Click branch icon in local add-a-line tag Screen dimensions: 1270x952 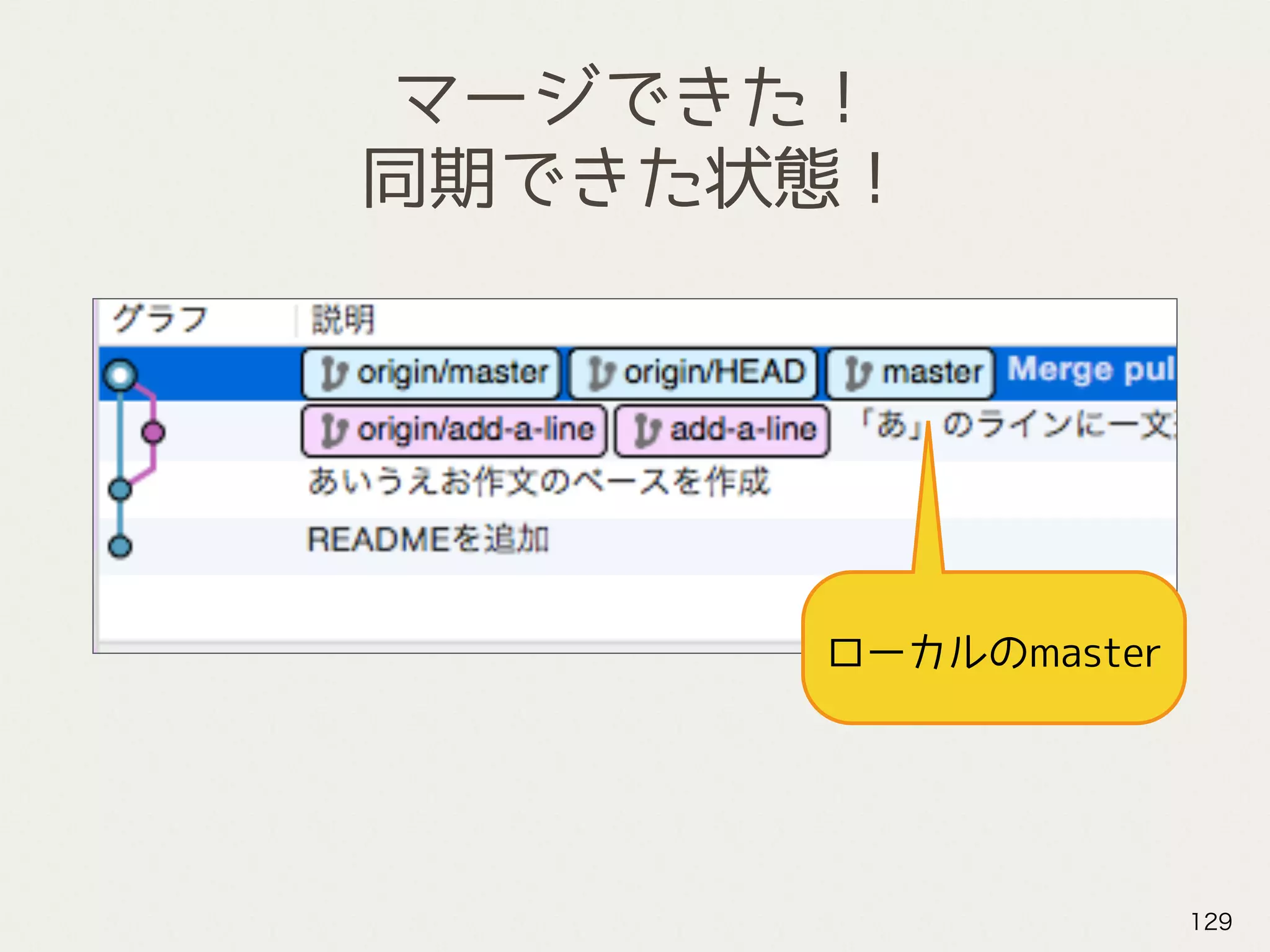click(647, 431)
